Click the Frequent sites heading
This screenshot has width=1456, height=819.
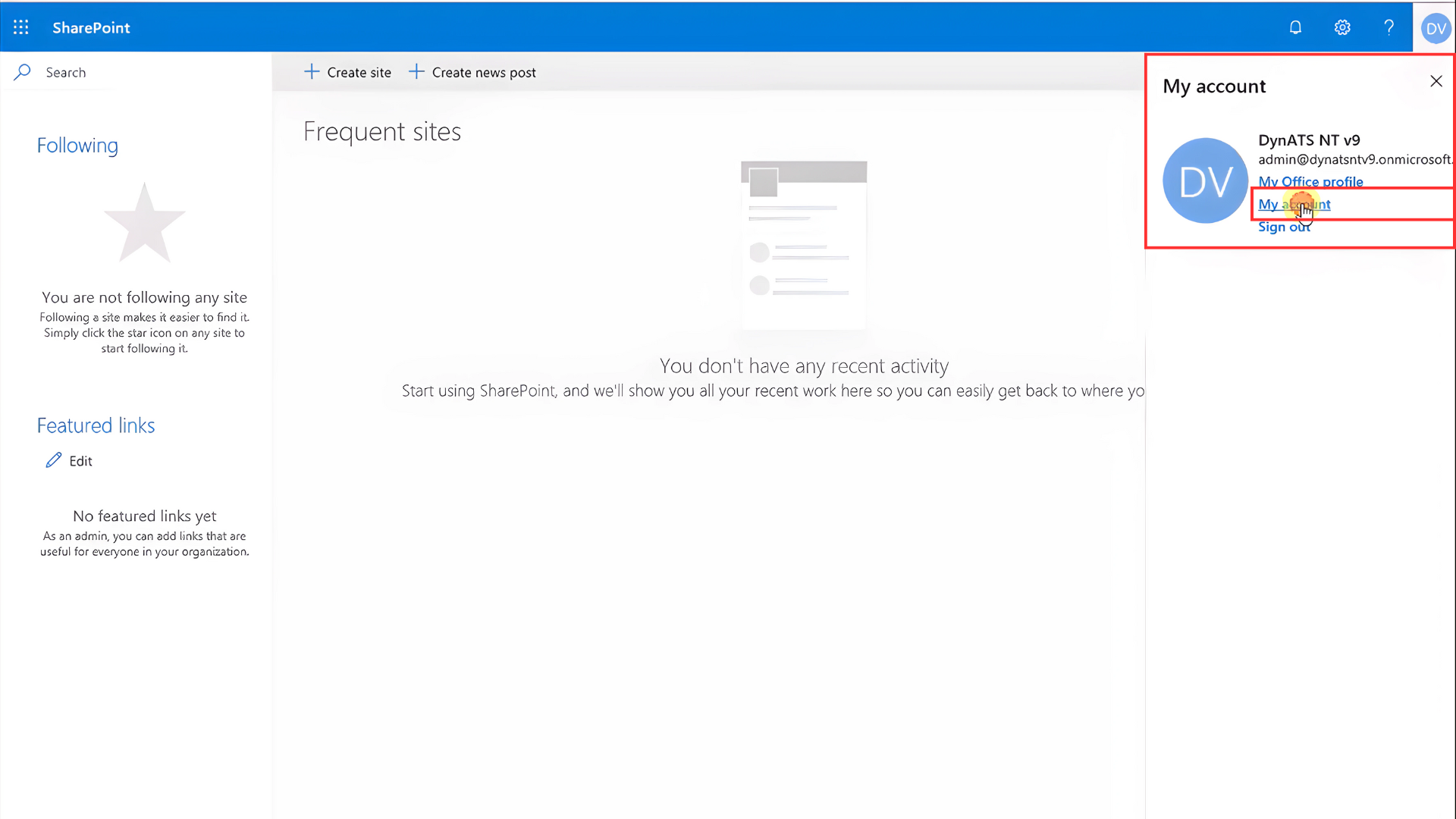[x=382, y=132]
